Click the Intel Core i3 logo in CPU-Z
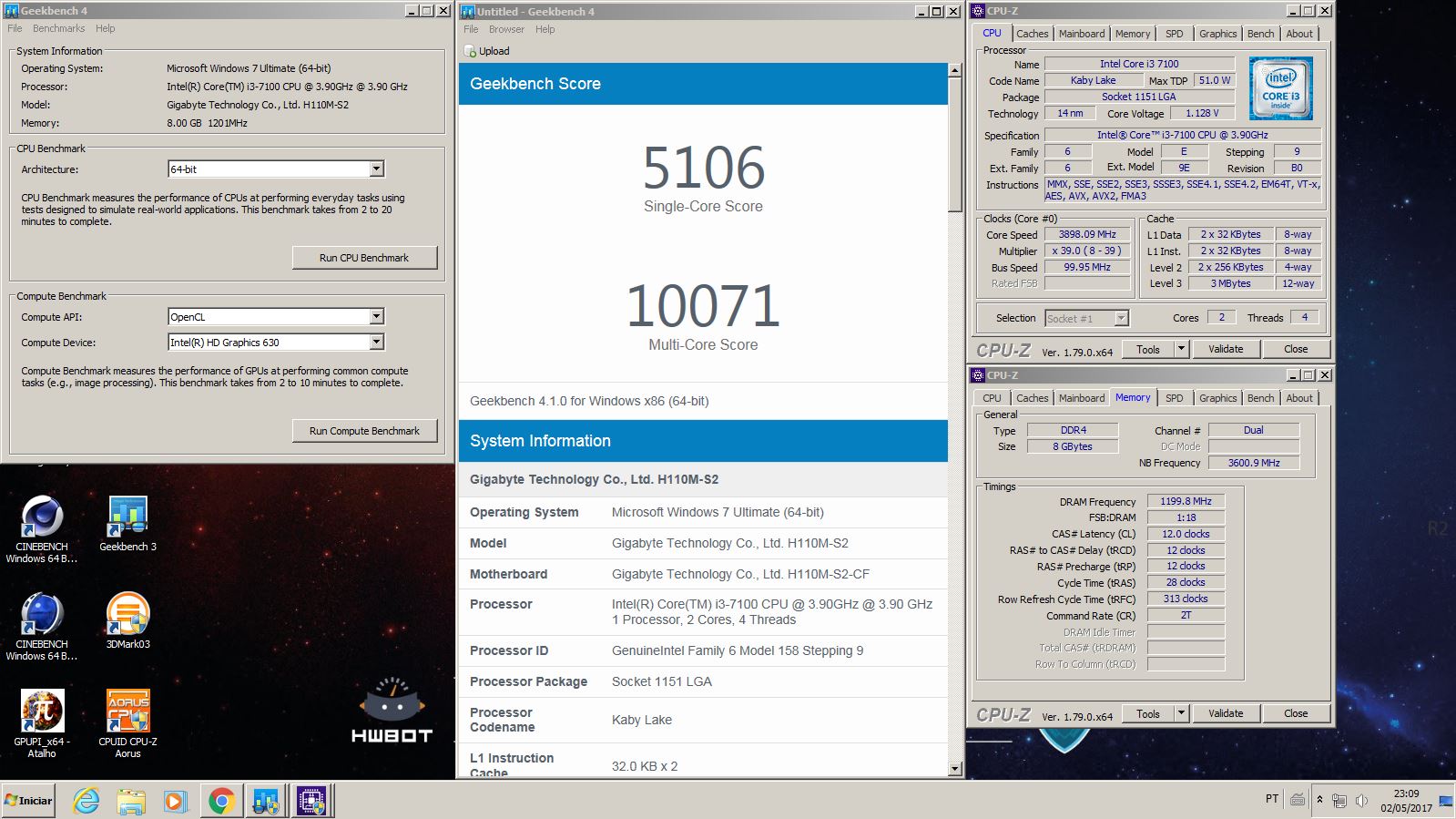 (1280, 88)
